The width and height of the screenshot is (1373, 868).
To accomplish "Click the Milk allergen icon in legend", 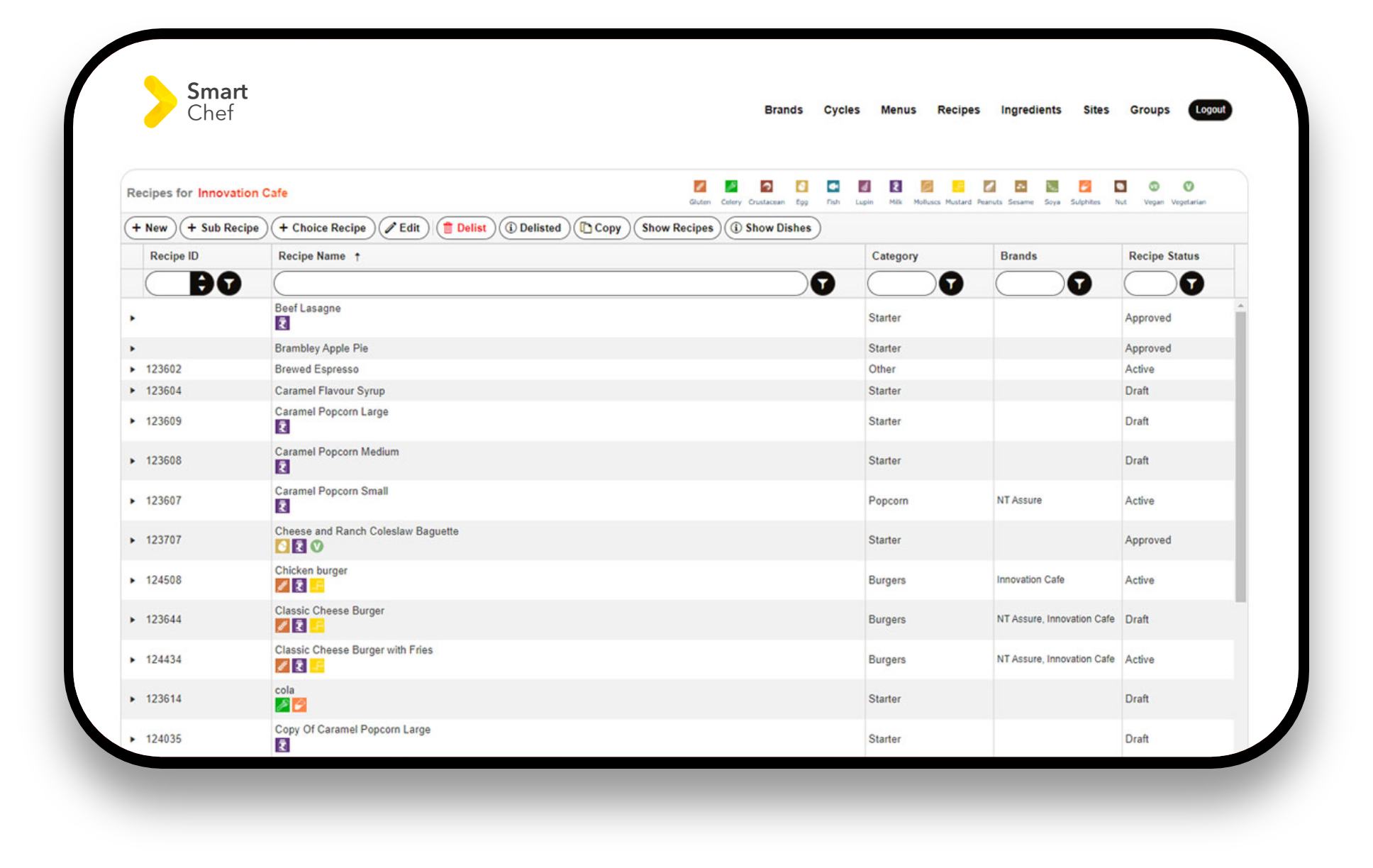I will click(x=896, y=187).
